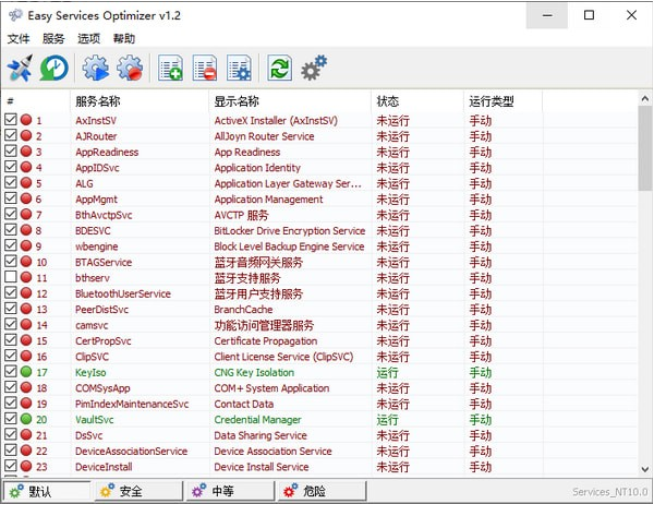The height and width of the screenshot is (505, 653).
Task: Select the BTAGService service name
Action: point(103,262)
